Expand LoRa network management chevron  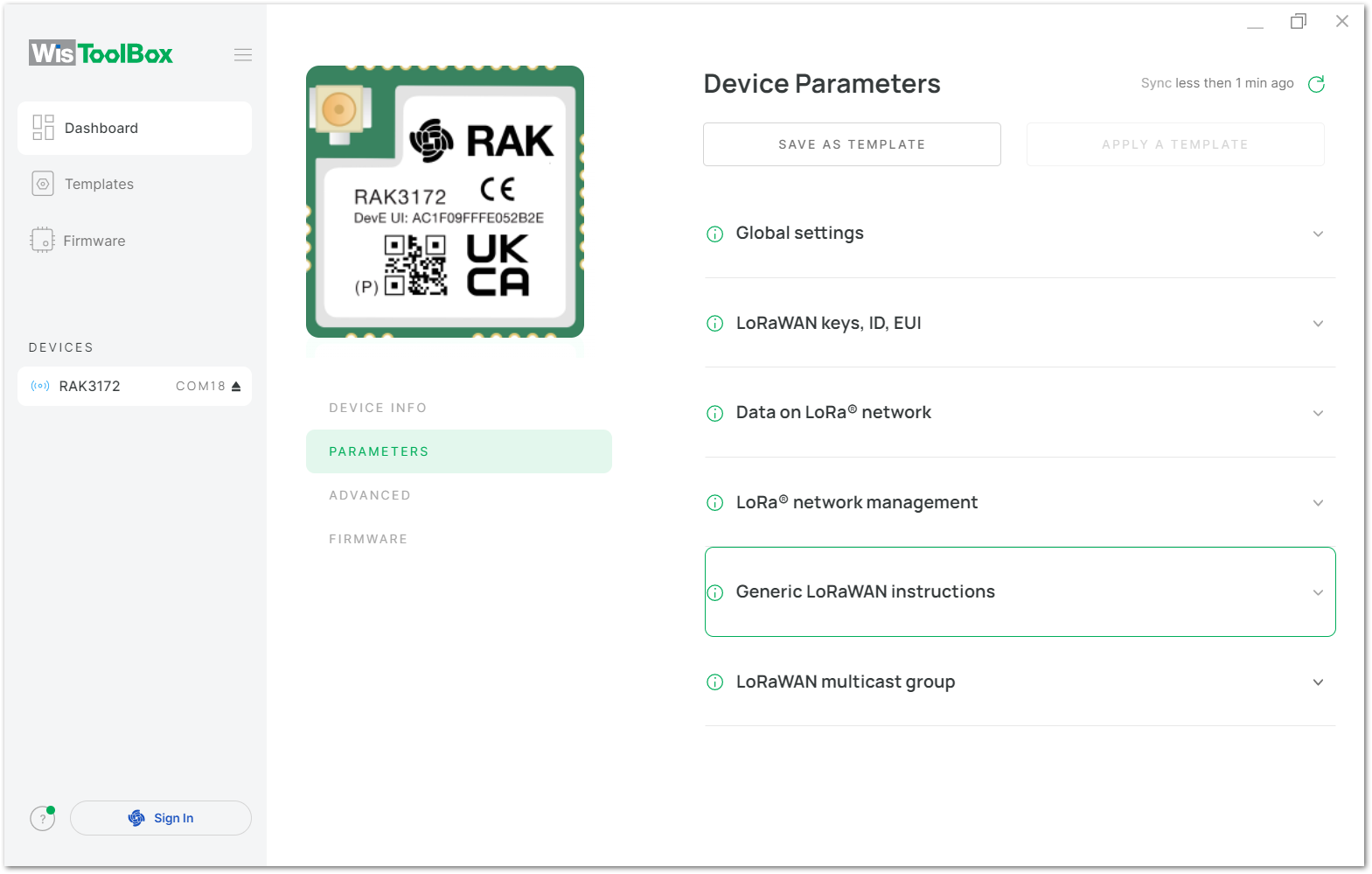pos(1318,503)
